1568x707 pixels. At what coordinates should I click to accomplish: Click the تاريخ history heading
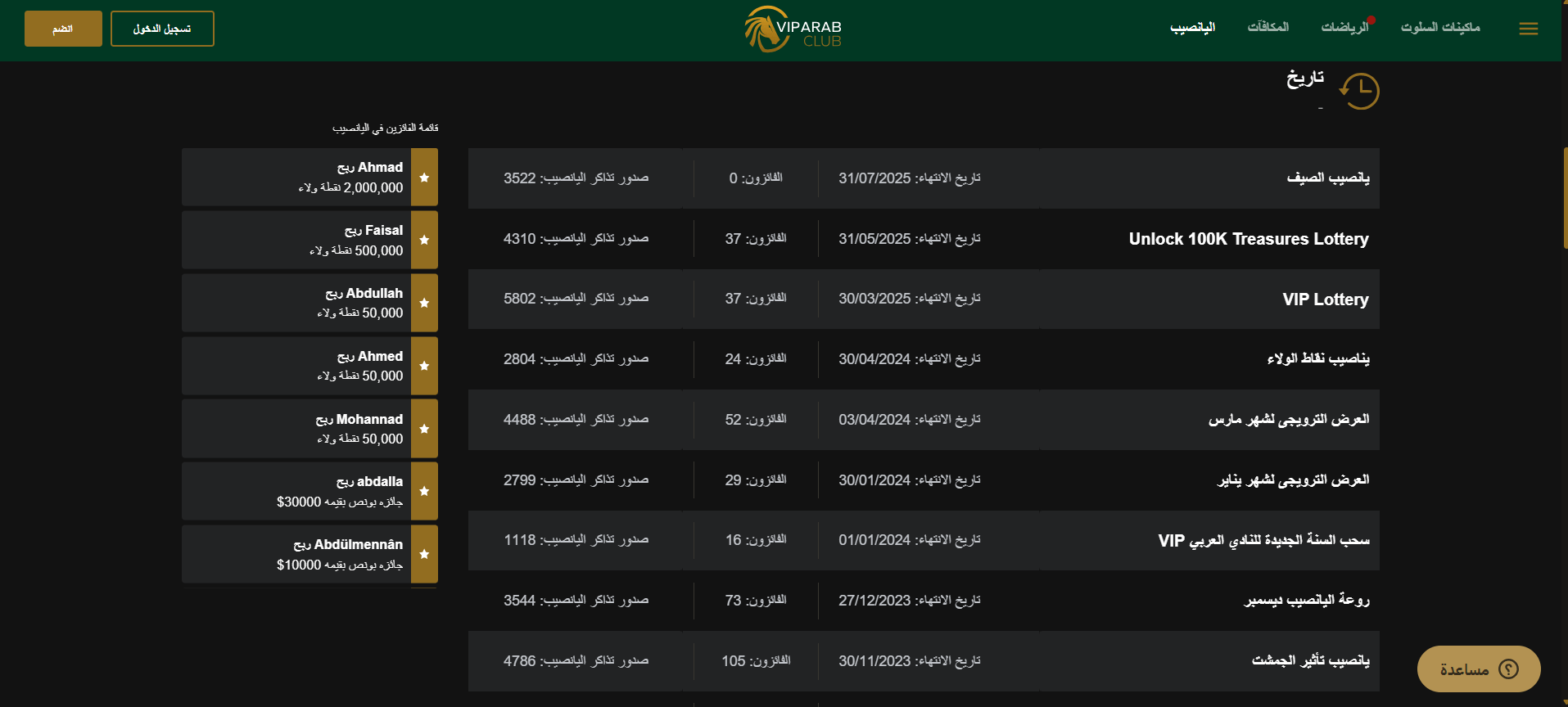point(1305,79)
